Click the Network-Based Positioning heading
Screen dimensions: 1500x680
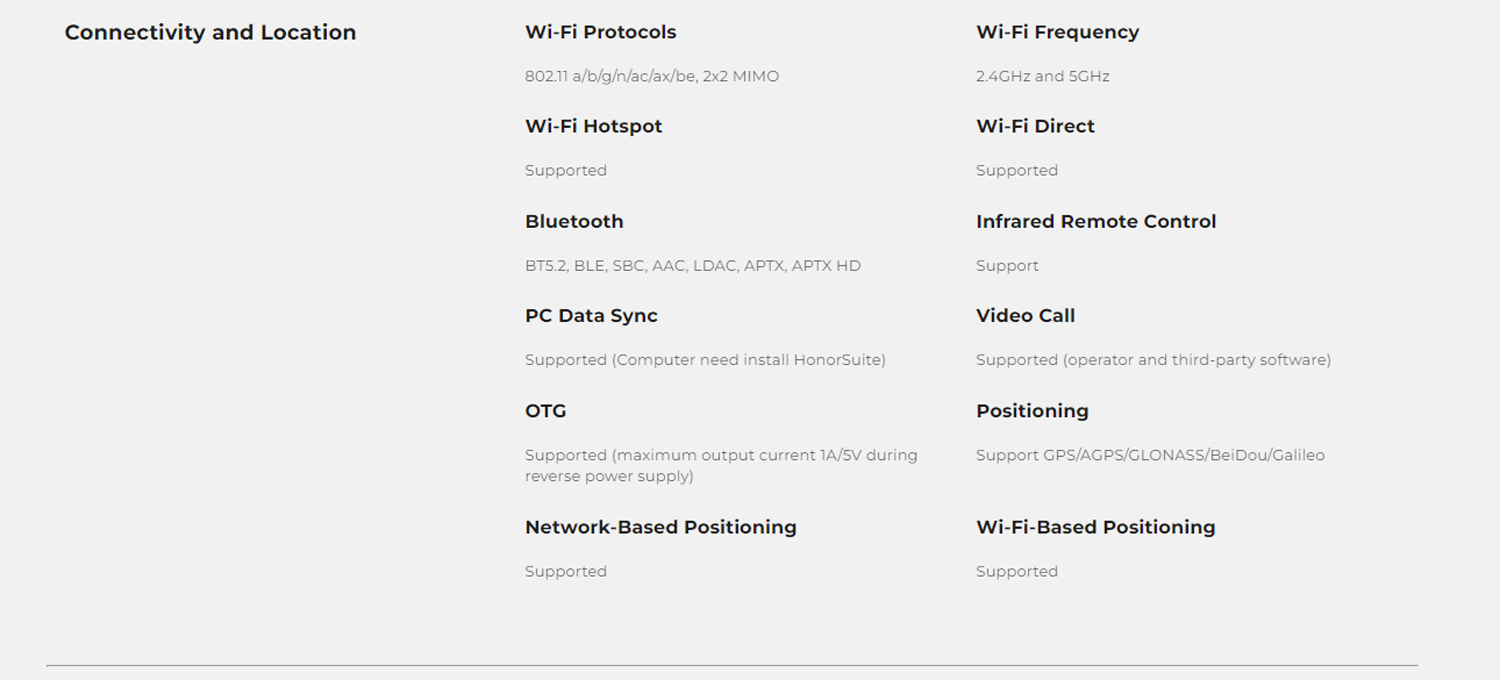click(x=660, y=527)
